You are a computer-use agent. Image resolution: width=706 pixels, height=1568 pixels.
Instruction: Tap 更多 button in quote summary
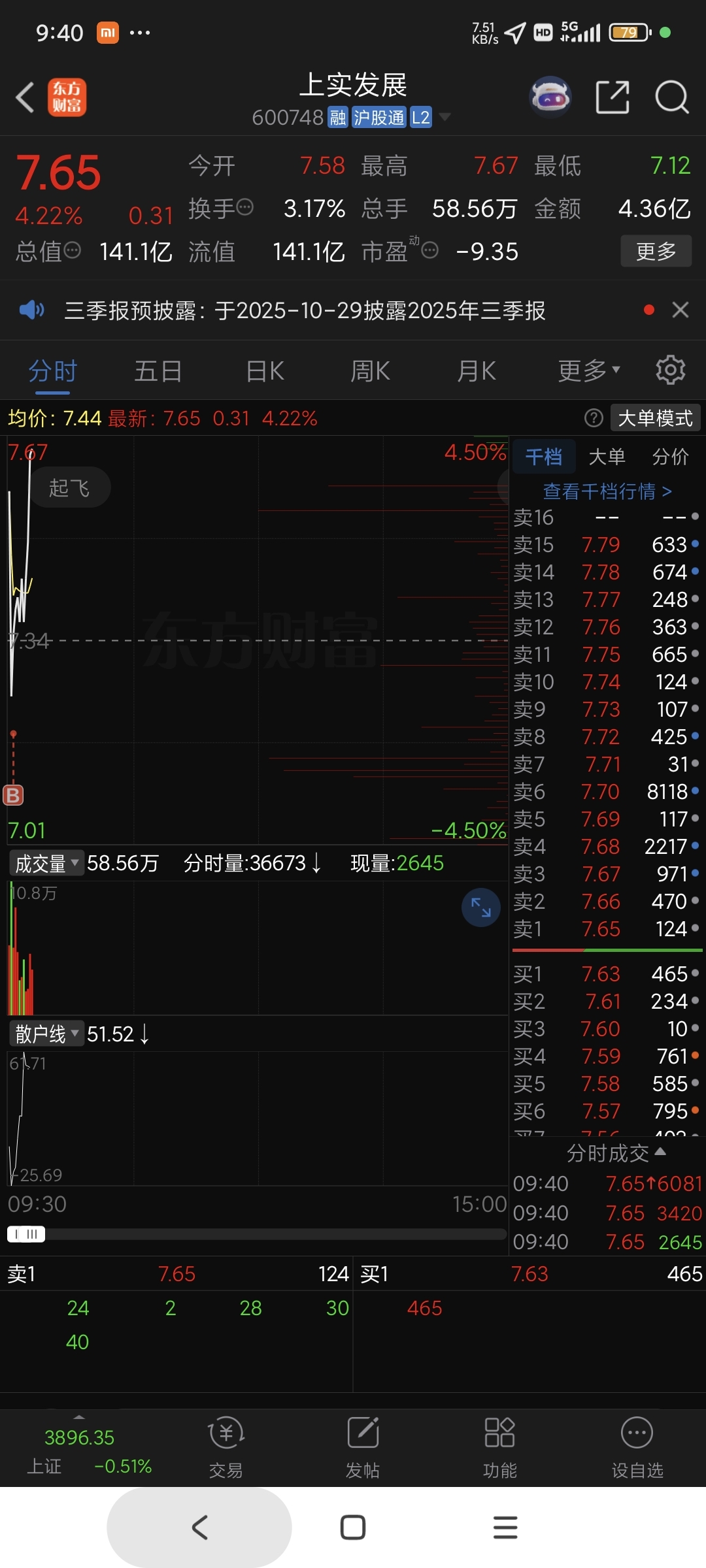pos(656,251)
